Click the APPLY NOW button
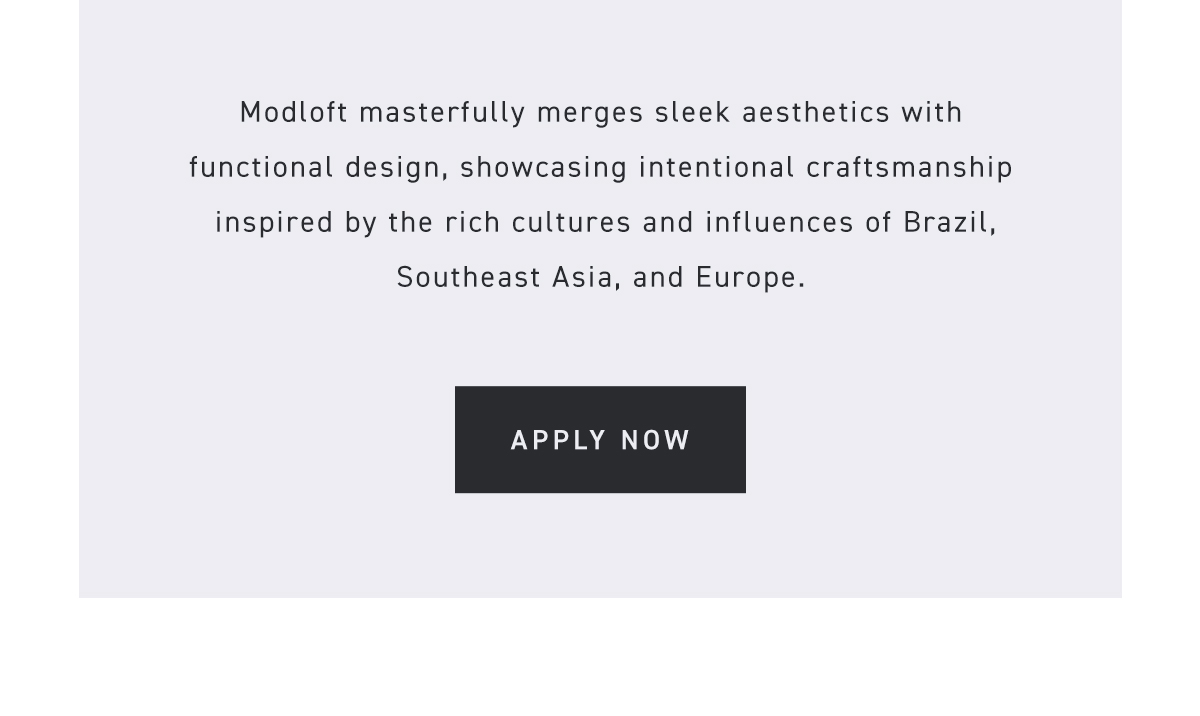The width and height of the screenshot is (1200, 716). [x=600, y=439]
